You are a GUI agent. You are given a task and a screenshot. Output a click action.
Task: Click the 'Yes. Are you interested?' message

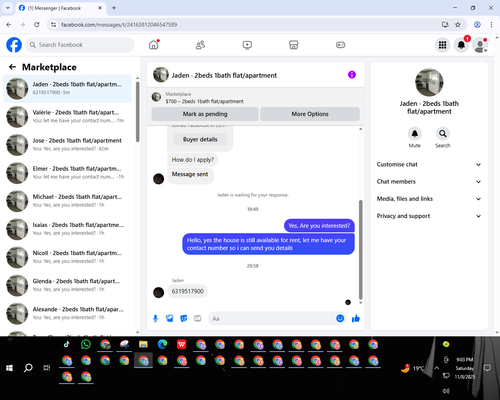[x=319, y=226]
